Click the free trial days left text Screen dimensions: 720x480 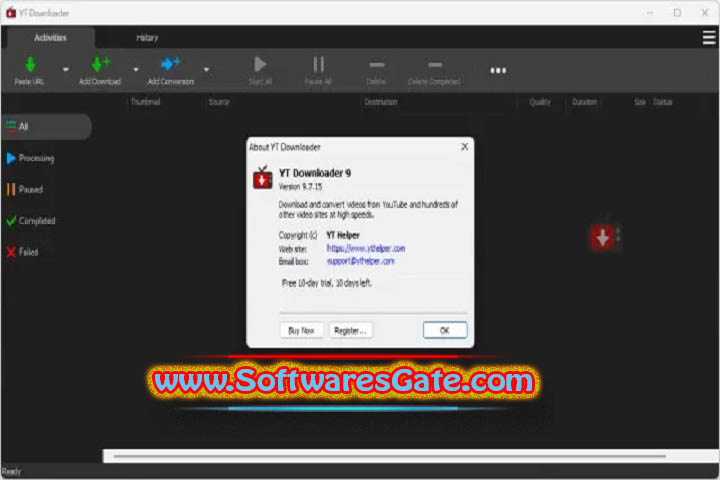click(326, 283)
